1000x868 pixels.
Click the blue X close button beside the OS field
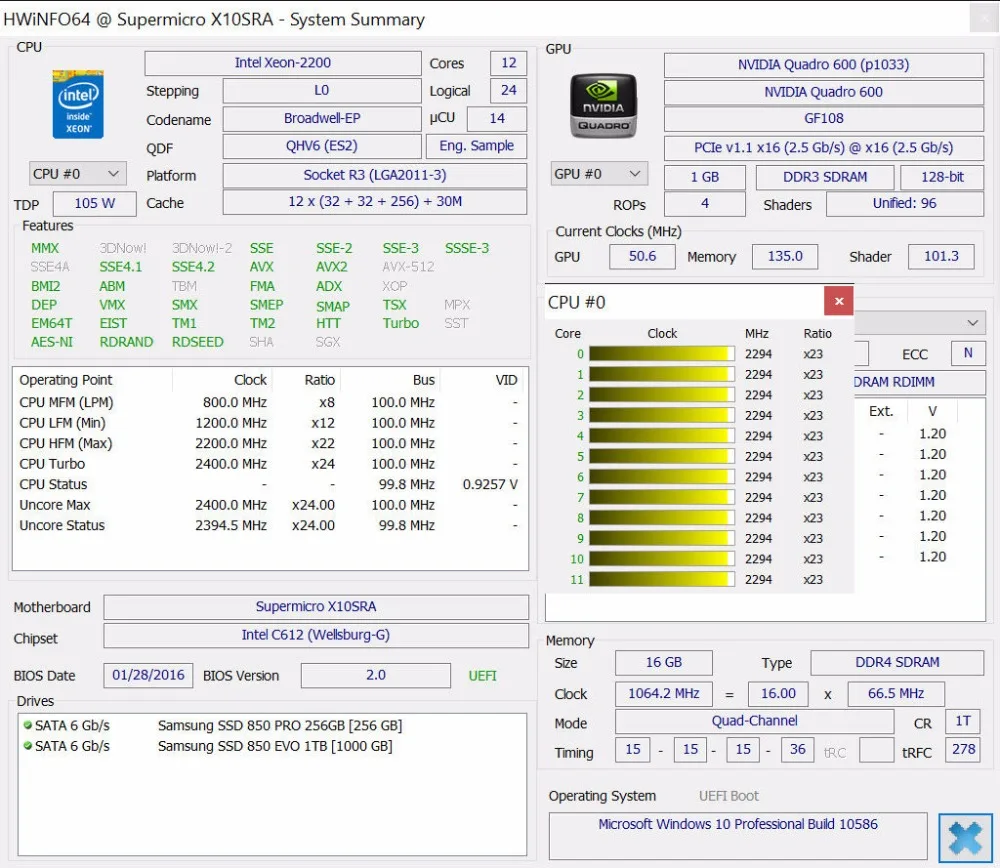pyautogui.click(x=965, y=837)
